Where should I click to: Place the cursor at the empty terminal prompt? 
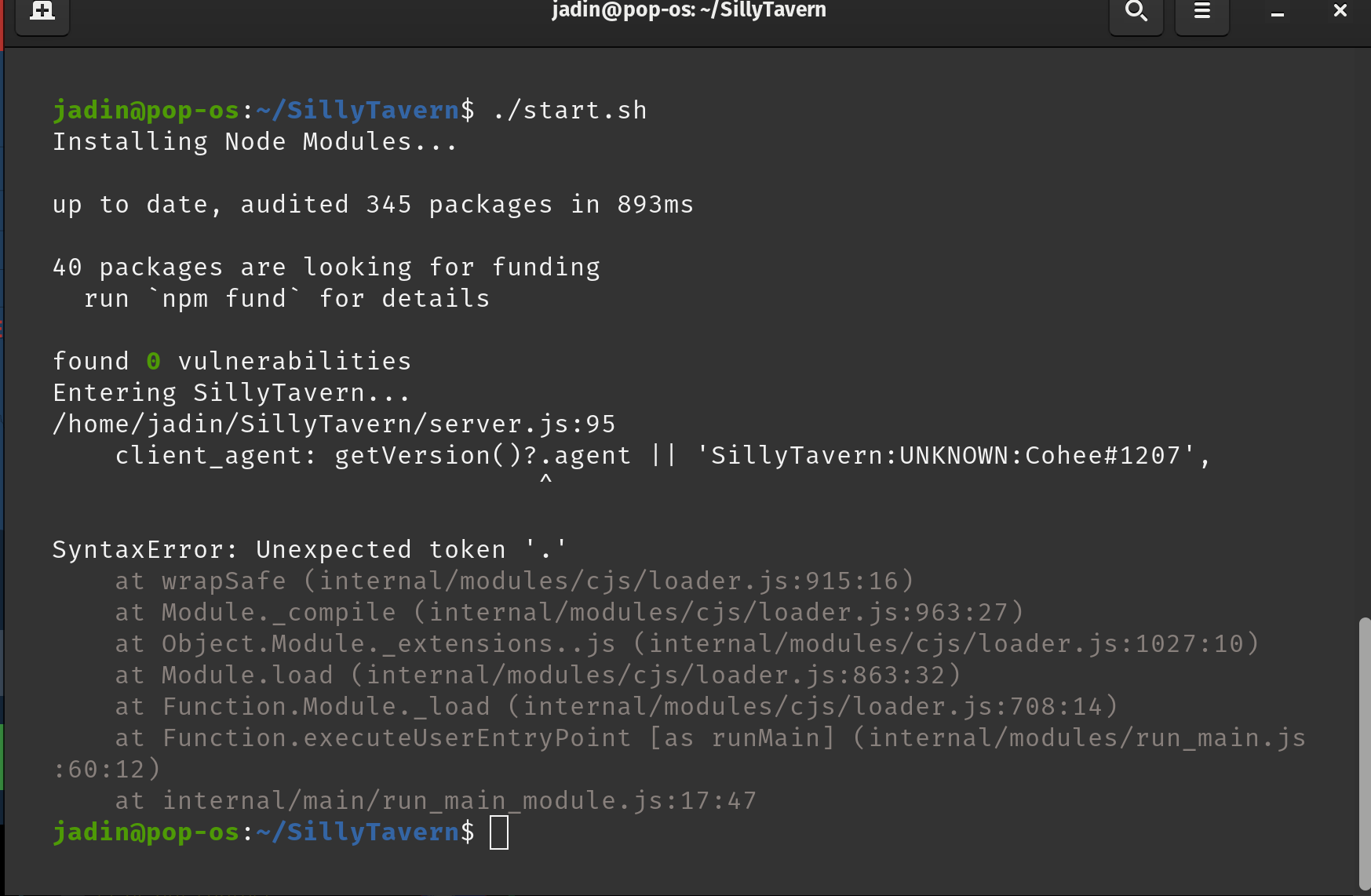pyautogui.click(x=500, y=831)
